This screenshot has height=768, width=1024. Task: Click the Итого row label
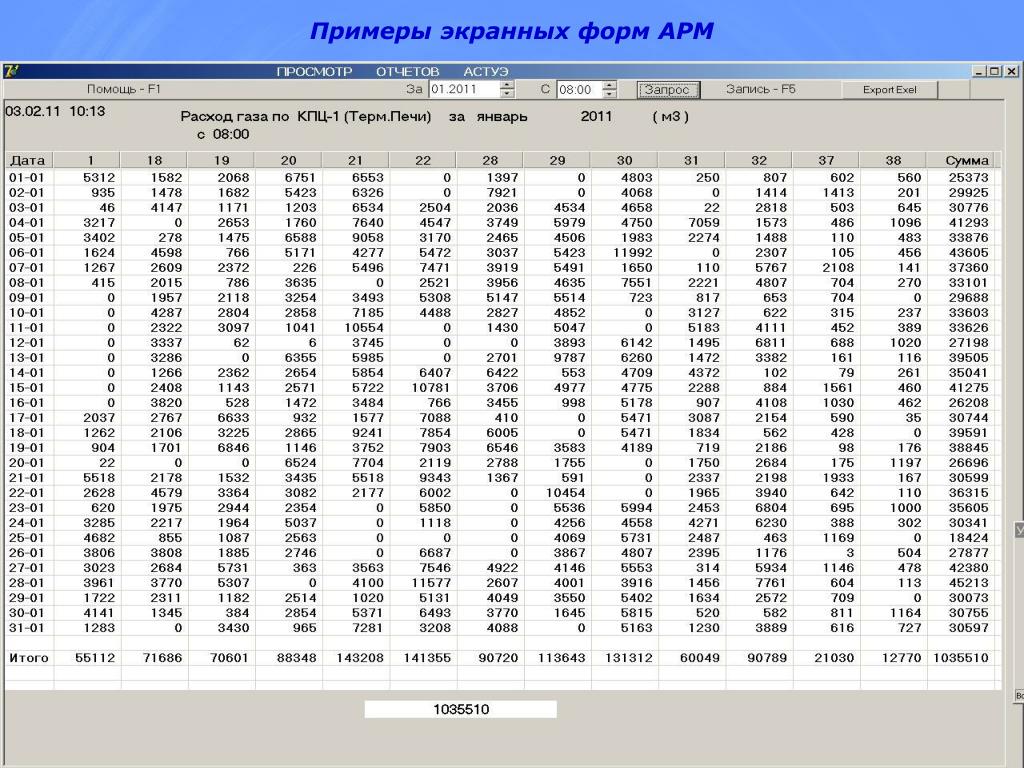click(x=29, y=658)
